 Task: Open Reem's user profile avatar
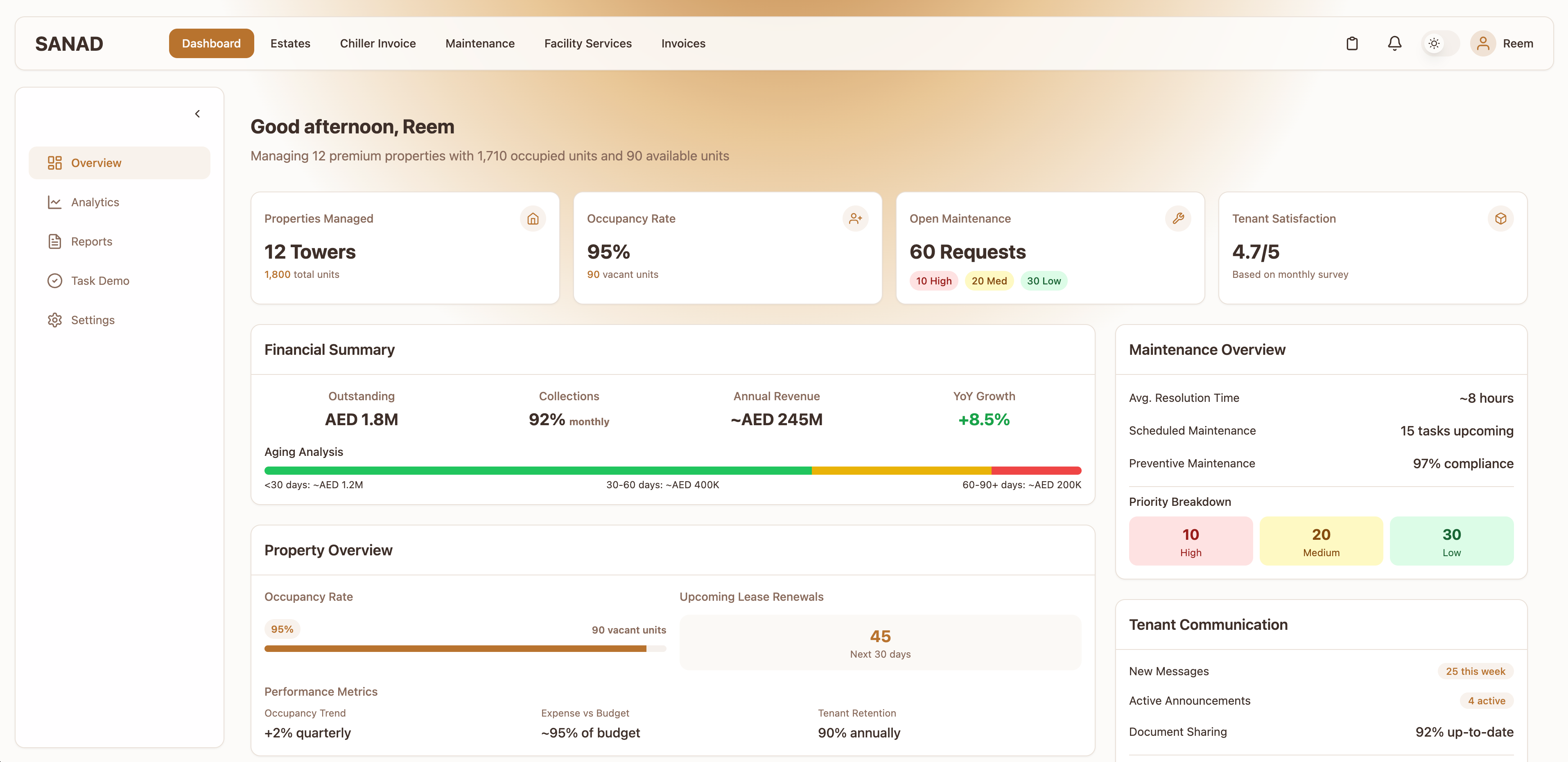[1483, 43]
